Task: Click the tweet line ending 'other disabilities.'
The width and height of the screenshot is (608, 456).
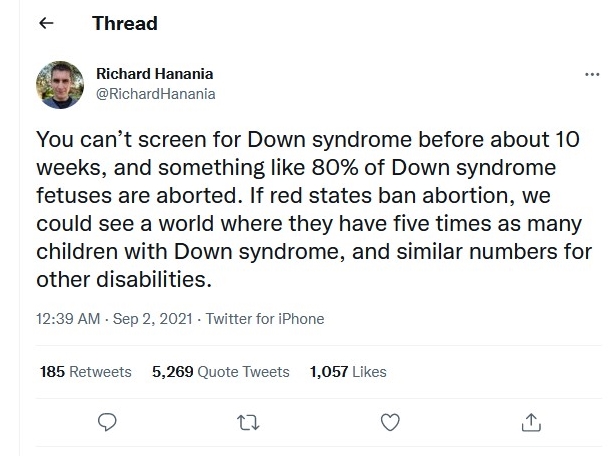Action: tap(124, 279)
